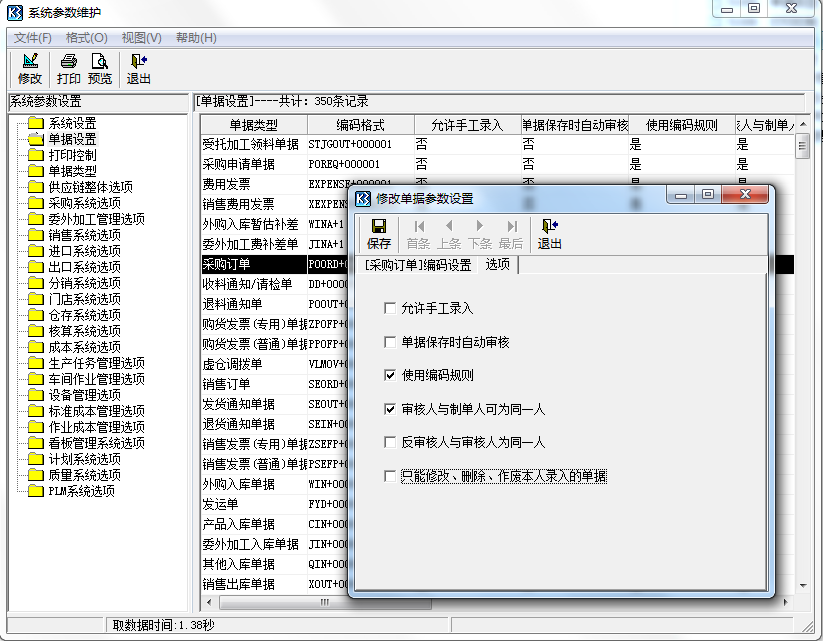Open the 帮助(H) menu
This screenshot has width=823, height=641.
coord(195,37)
